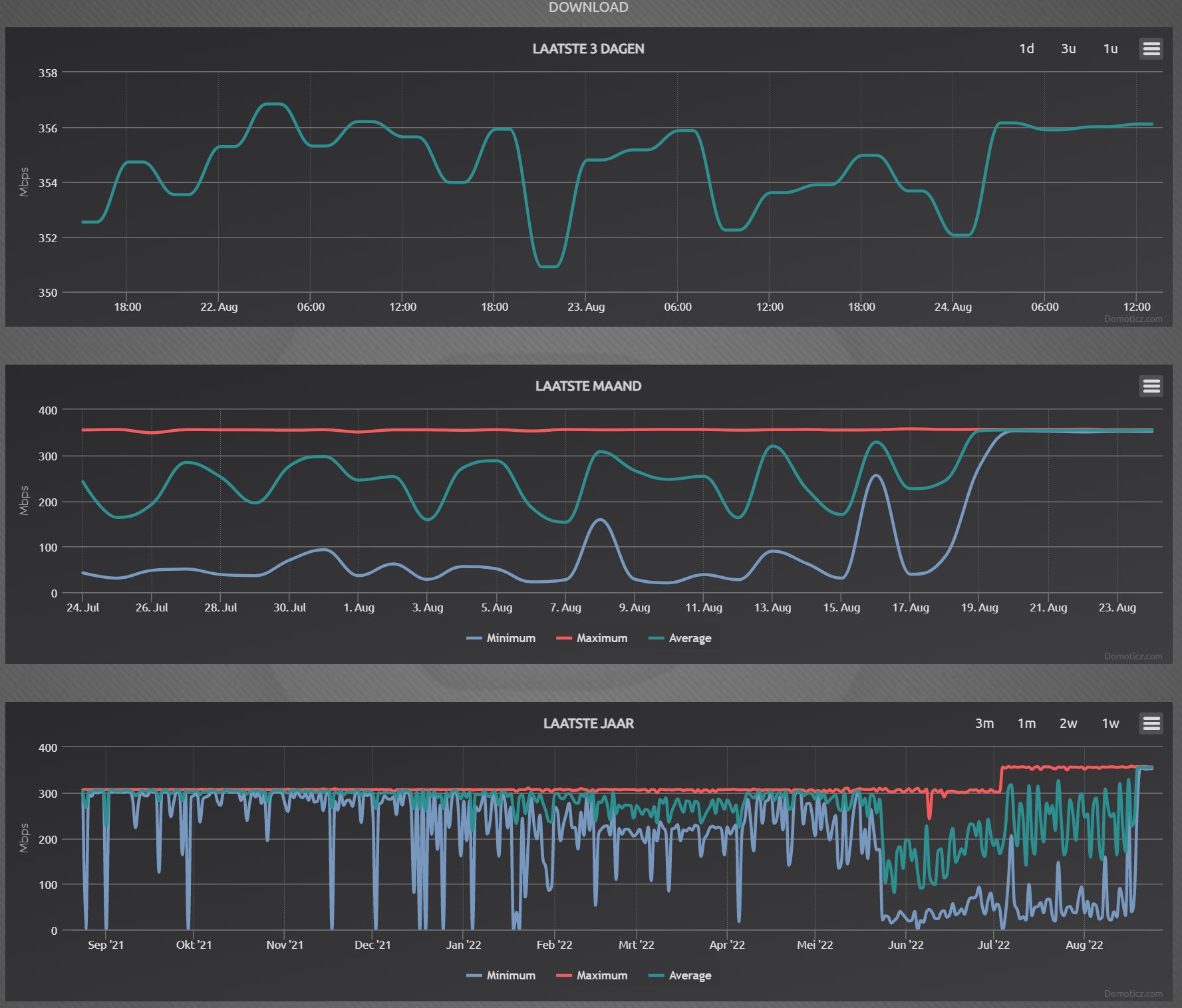
Task: Click the '19. Aug' label in Laatste Maand chart
Action: (x=979, y=607)
